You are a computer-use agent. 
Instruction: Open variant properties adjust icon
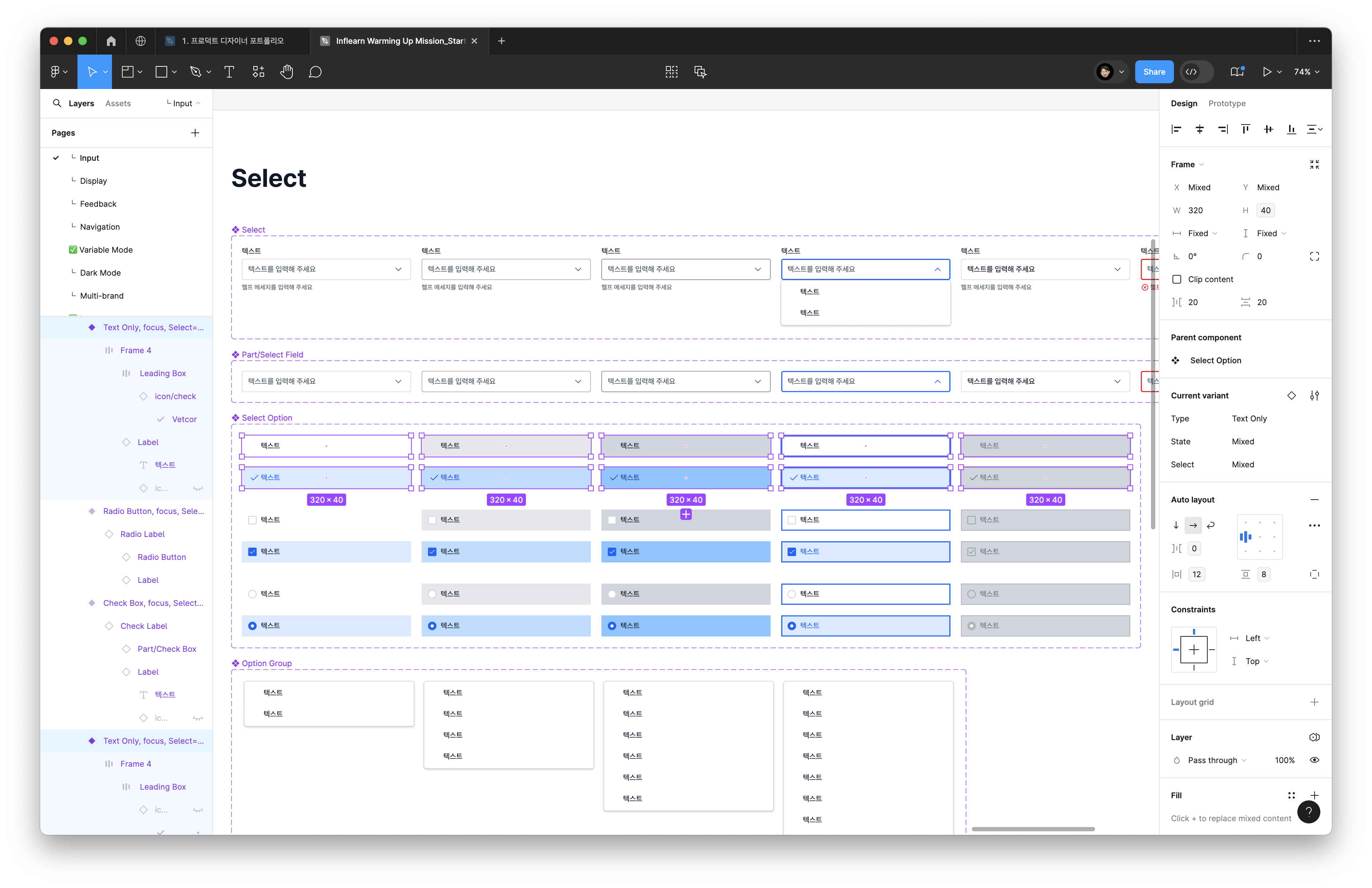pos(1314,396)
